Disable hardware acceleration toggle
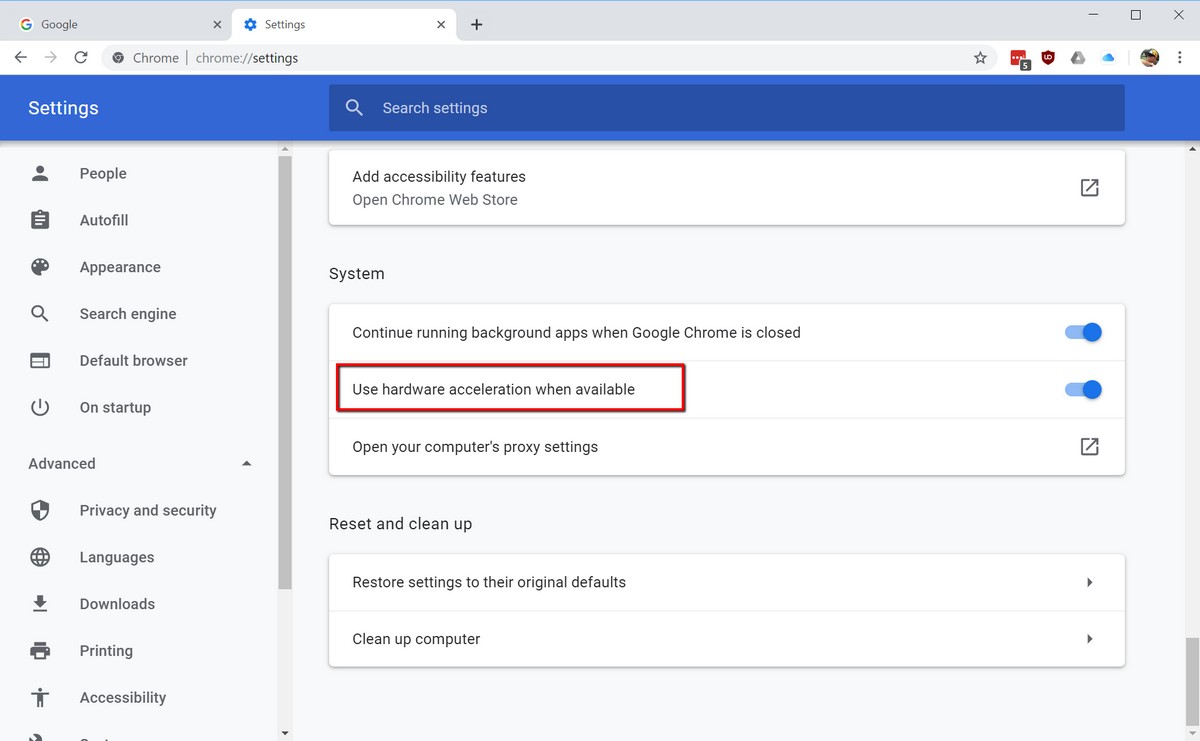1200x741 pixels. coord(1083,390)
